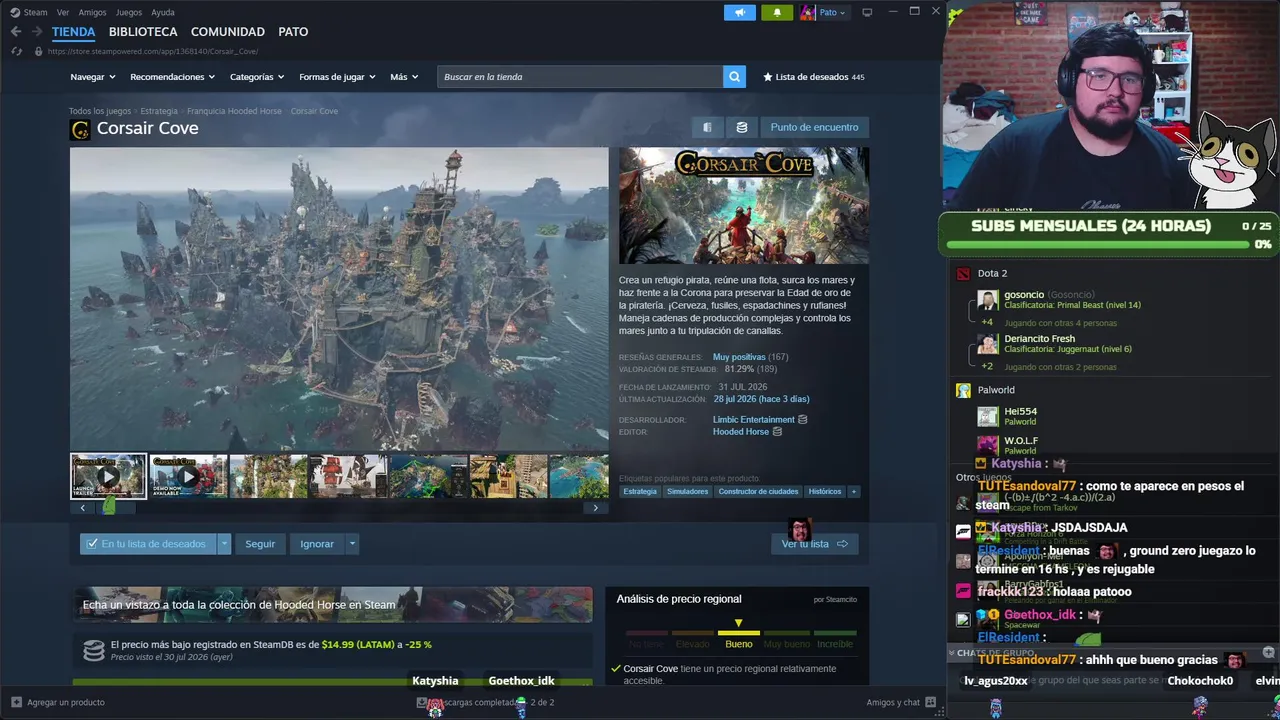Select the Palworld game group icon
Image resolution: width=1280 pixels, height=720 pixels.
tap(963, 390)
